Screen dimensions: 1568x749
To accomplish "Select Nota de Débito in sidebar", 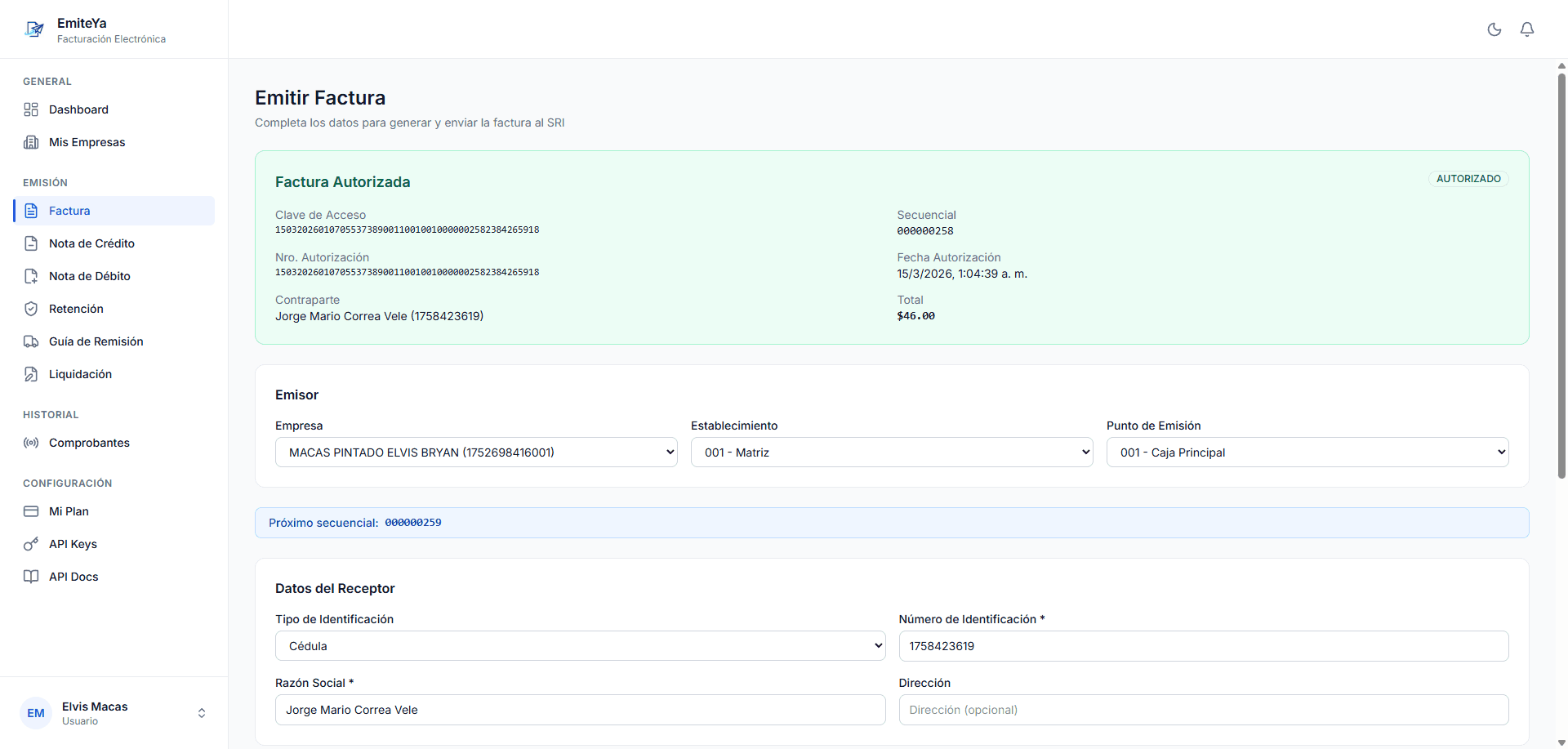I will (x=89, y=276).
